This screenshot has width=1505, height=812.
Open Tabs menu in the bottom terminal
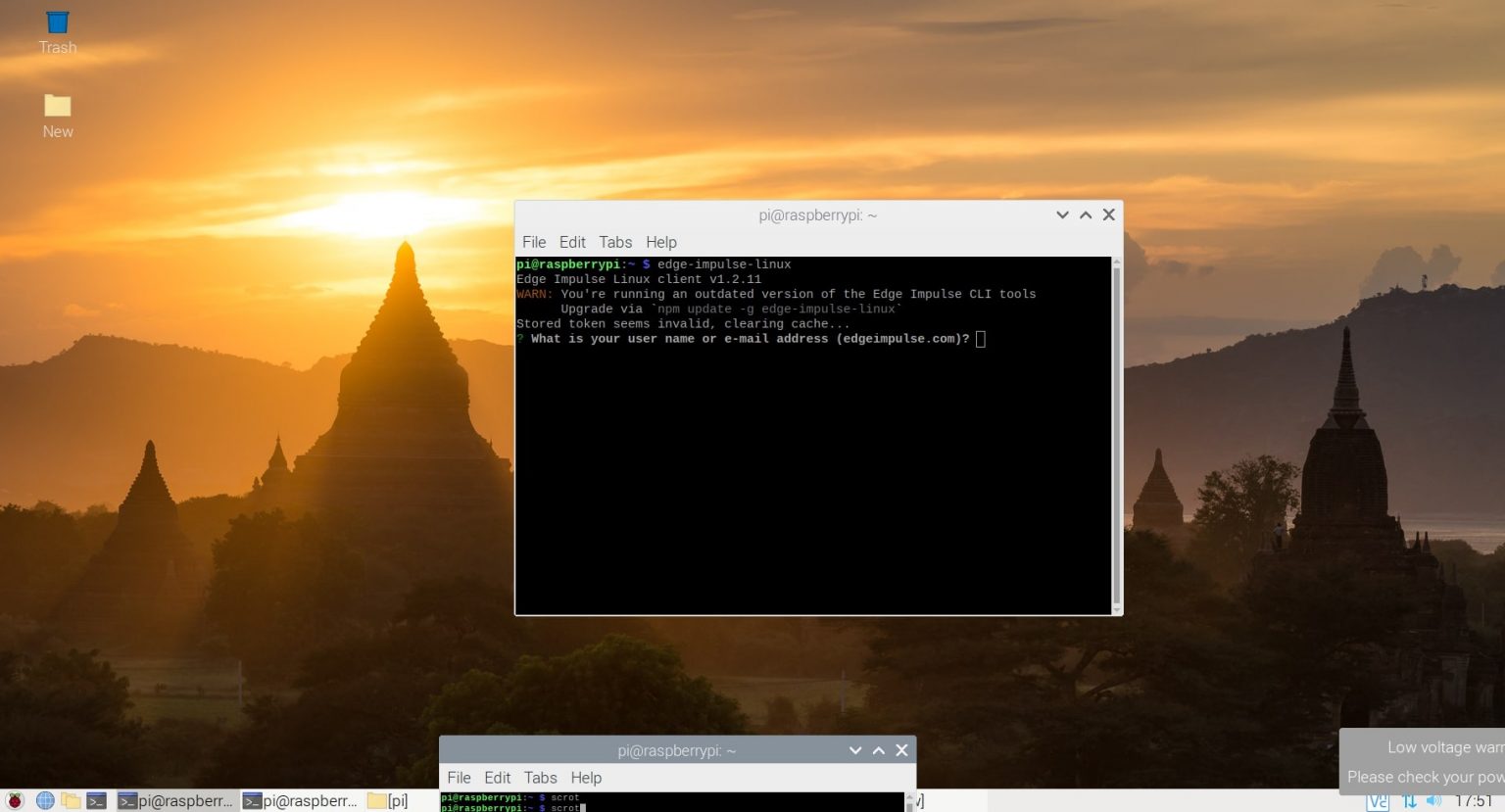tap(540, 778)
